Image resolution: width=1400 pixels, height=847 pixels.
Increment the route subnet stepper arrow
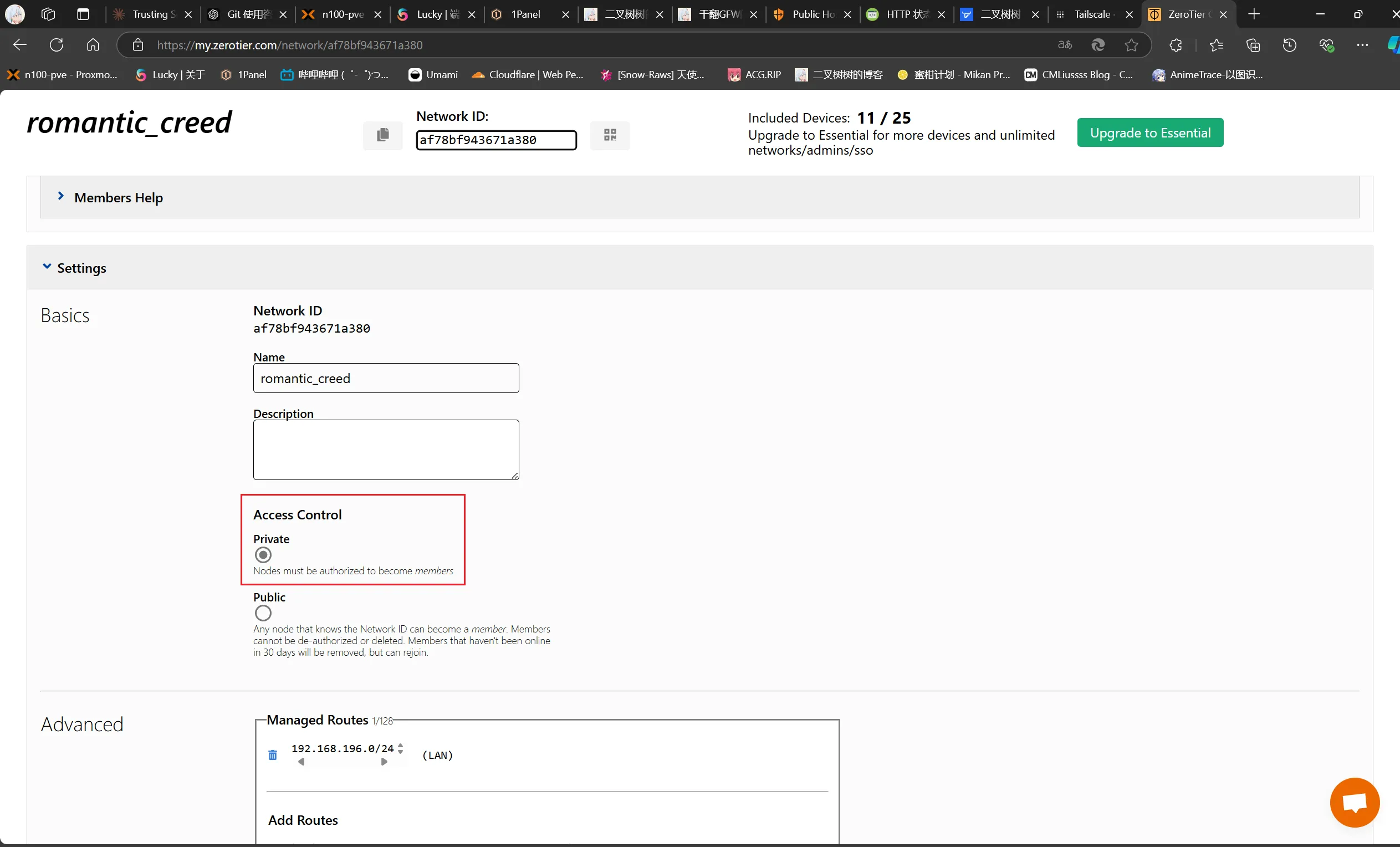tap(401, 744)
